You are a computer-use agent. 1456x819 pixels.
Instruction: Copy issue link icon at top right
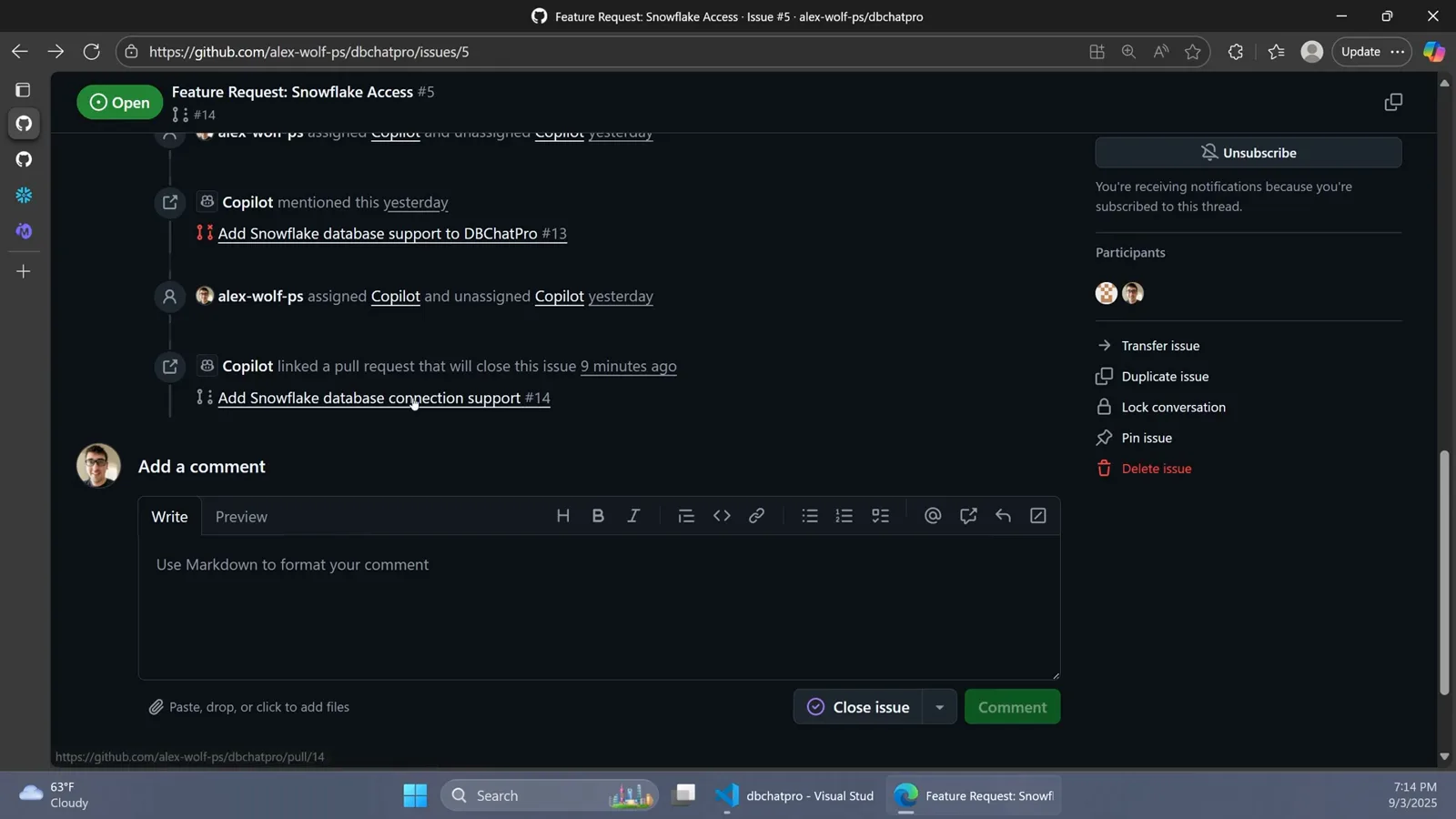pos(1393,102)
